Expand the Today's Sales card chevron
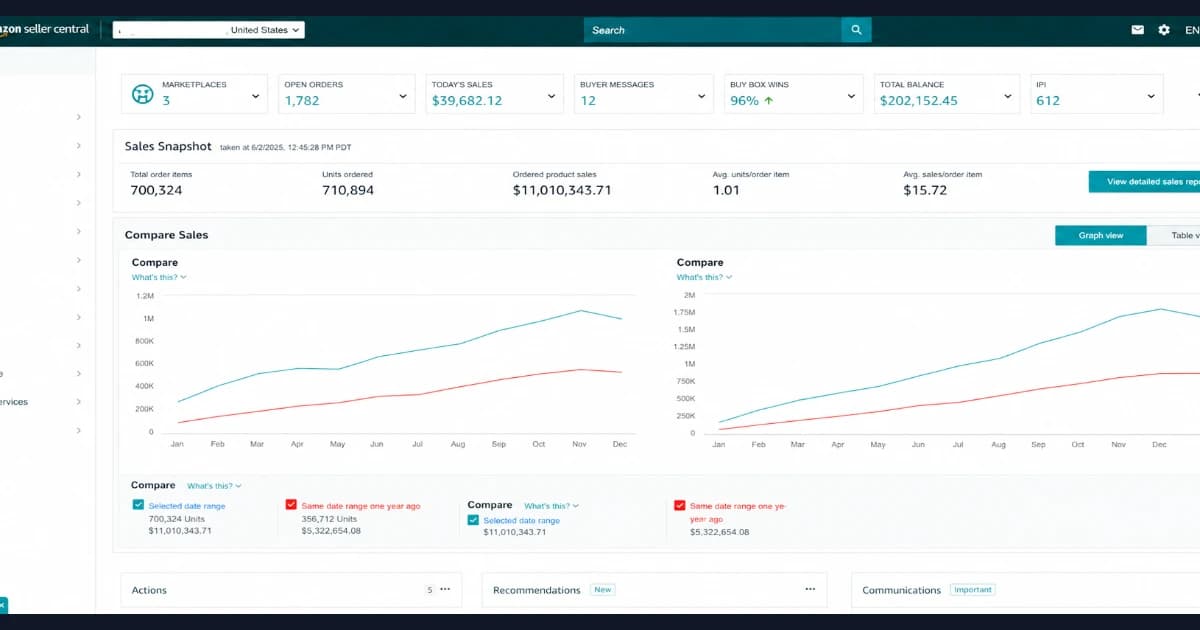This screenshot has width=1200, height=630. 551,96
